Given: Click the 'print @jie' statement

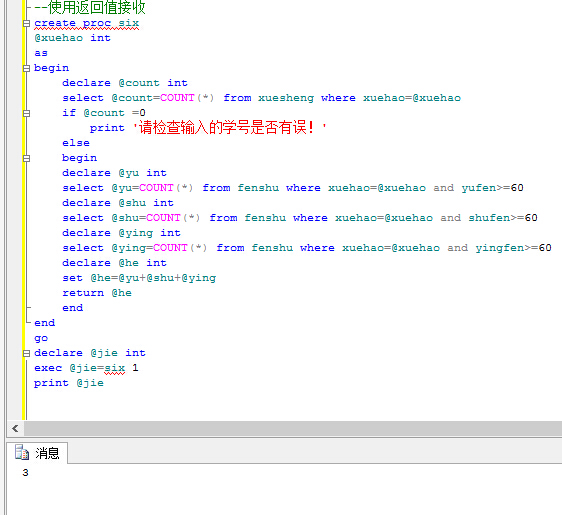Looking at the screenshot, I should (x=69, y=383).
